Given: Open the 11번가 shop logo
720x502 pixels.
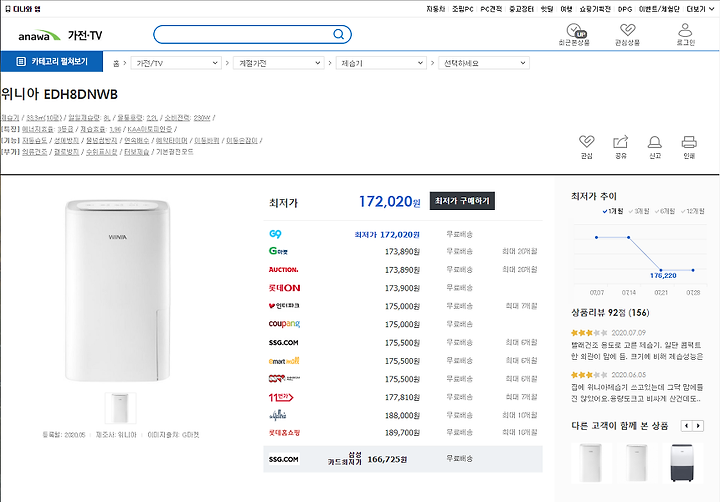Looking at the screenshot, I should pyautogui.click(x=281, y=397).
